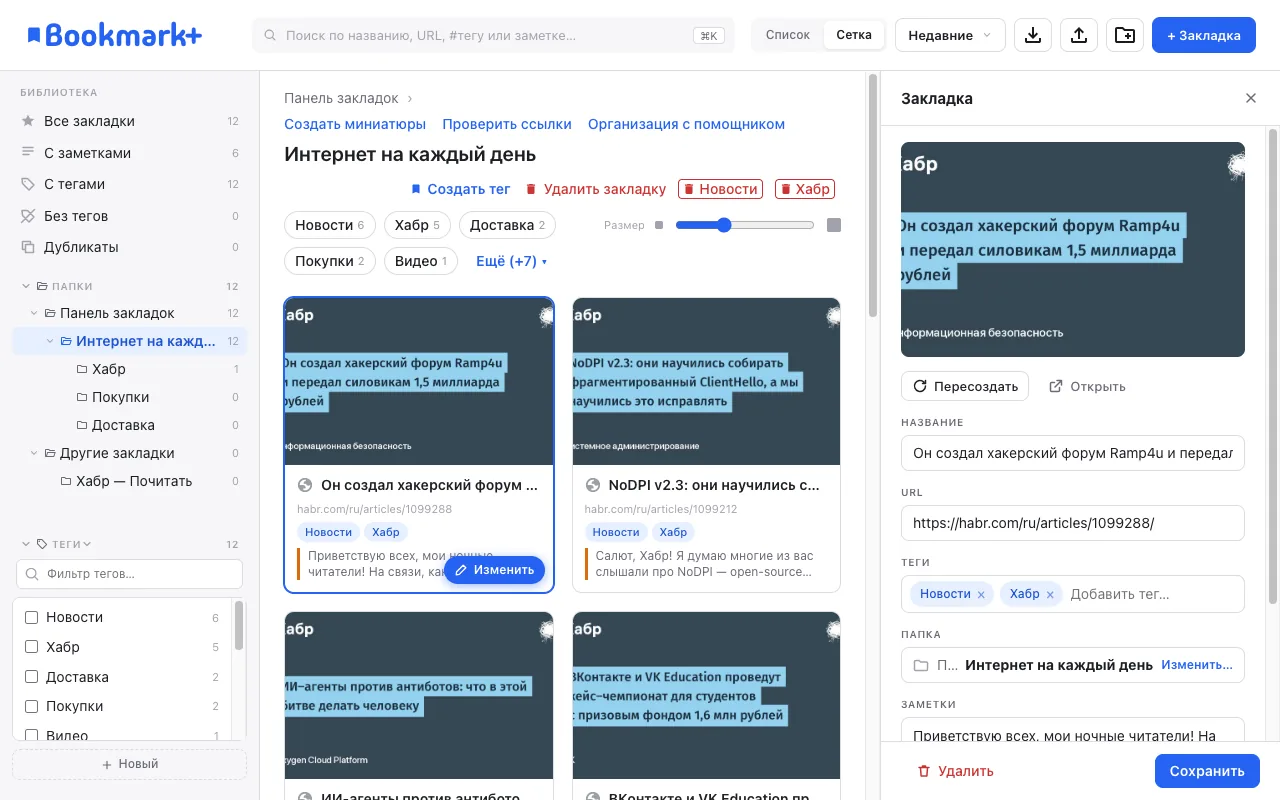Click the large thumbnail size square icon

(834, 225)
